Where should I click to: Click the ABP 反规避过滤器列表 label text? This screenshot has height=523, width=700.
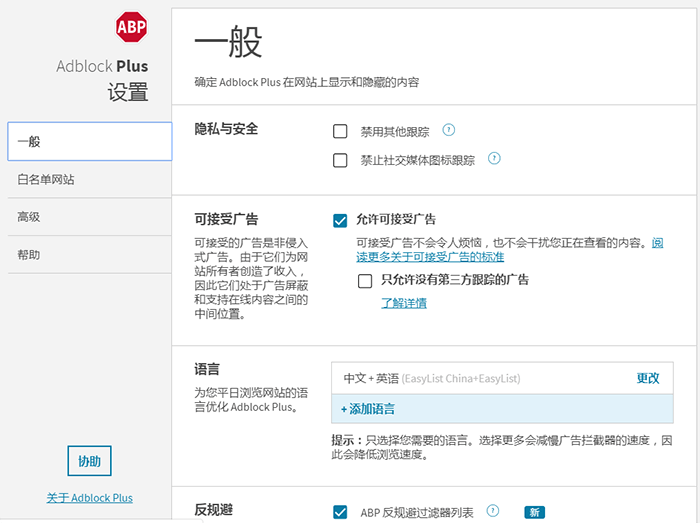point(417,513)
